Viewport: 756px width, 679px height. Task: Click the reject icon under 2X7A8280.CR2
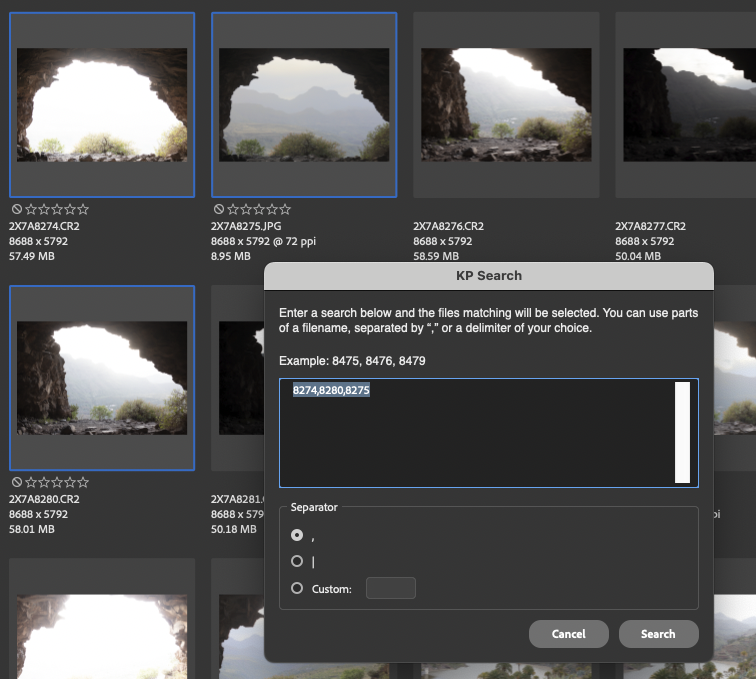tap(17, 482)
